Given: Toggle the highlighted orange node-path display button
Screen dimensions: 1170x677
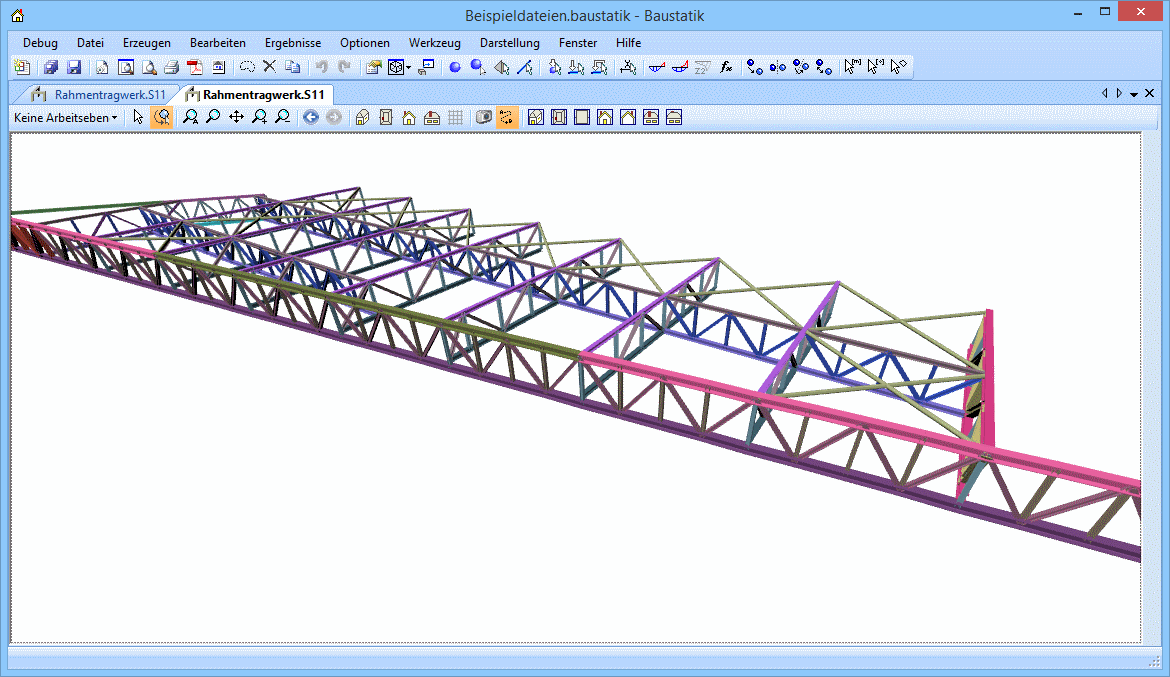Looking at the screenshot, I should (507, 118).
